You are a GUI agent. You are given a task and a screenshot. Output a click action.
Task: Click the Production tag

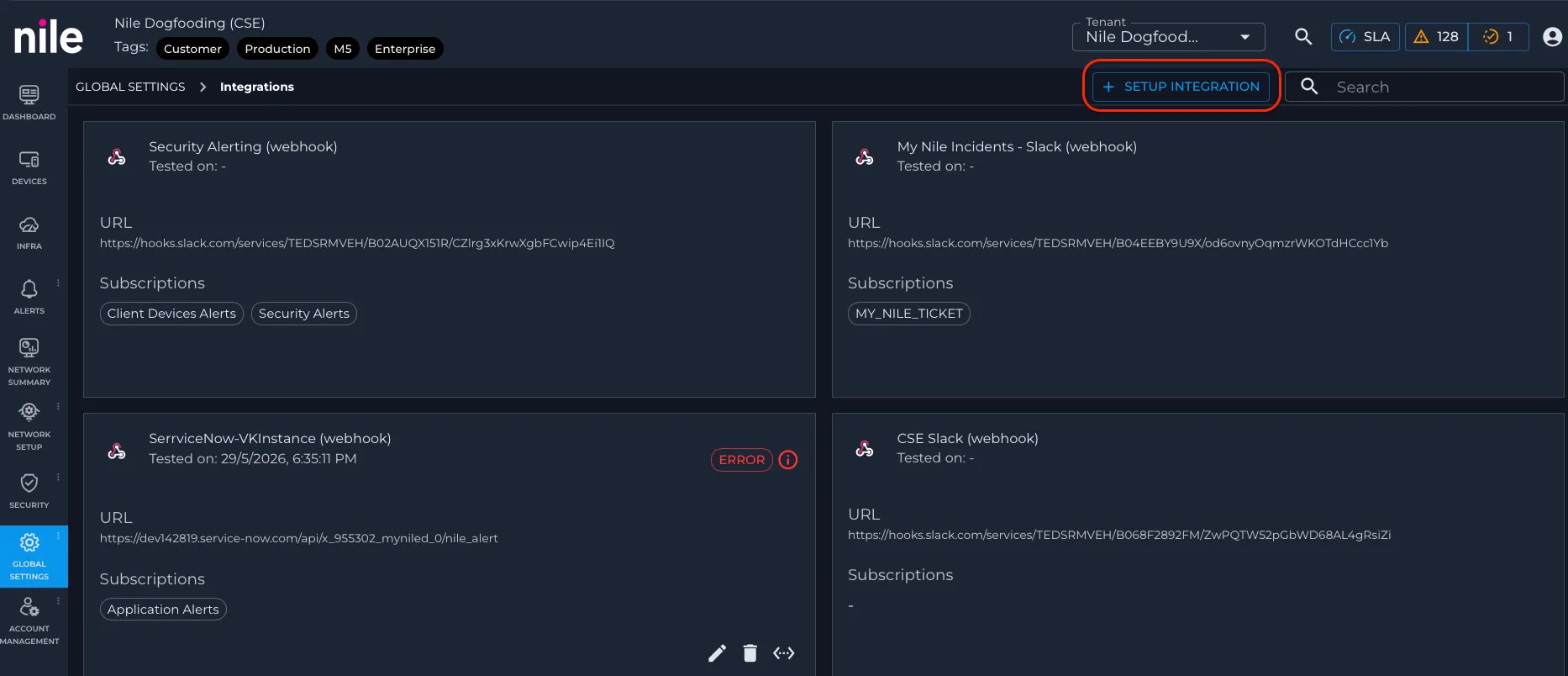pos(277,49)
